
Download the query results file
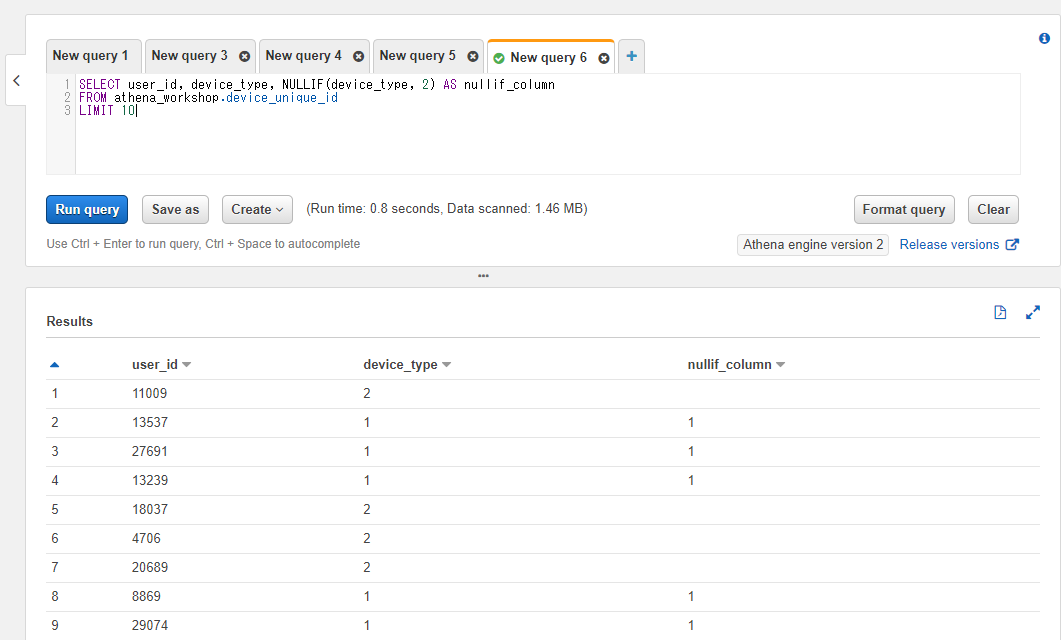pyautogui.click(x=1000, y=312)
